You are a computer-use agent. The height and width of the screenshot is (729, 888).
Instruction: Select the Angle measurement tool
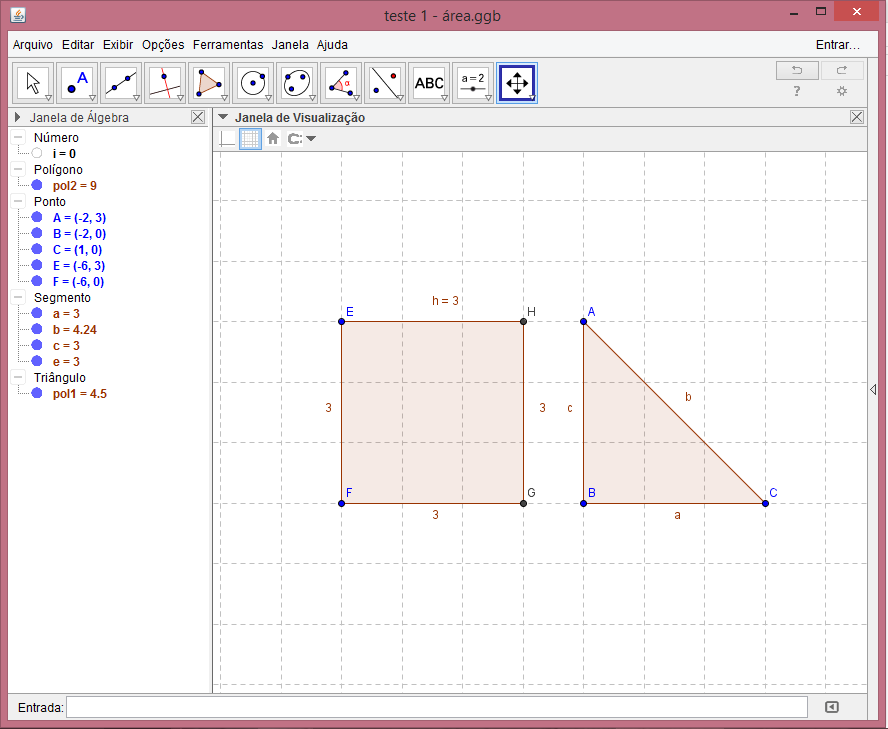coord(341,83)
